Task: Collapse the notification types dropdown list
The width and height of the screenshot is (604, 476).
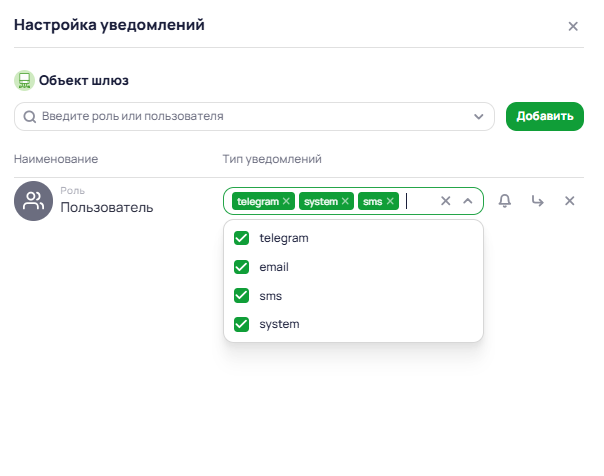Action: [x=467, y=201]
